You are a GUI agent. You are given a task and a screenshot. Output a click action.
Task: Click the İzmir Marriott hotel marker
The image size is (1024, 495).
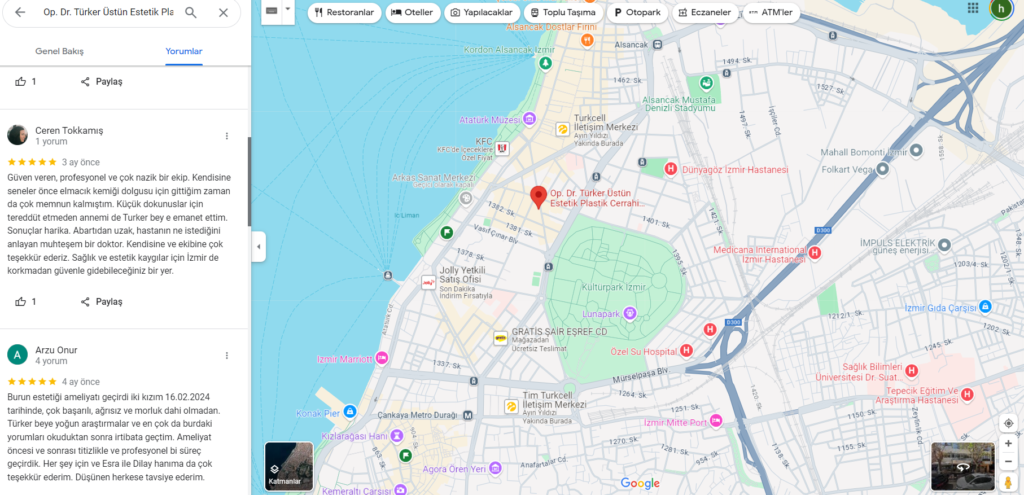[382, 359]
